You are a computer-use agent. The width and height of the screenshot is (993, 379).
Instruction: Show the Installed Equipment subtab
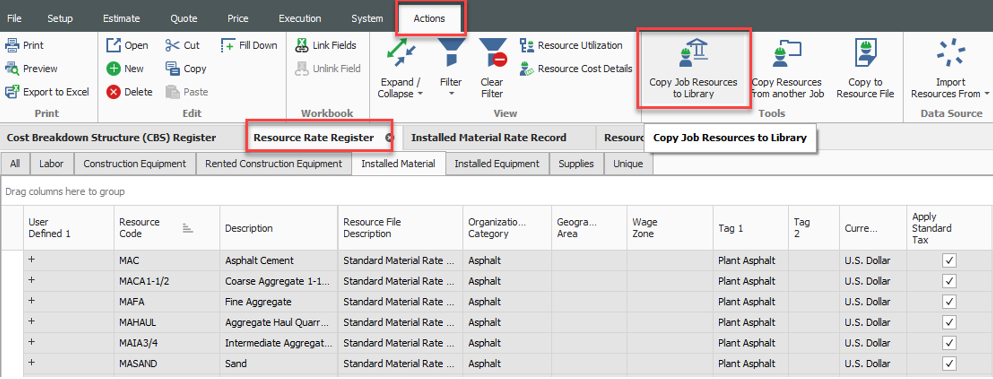coord(497,164)
